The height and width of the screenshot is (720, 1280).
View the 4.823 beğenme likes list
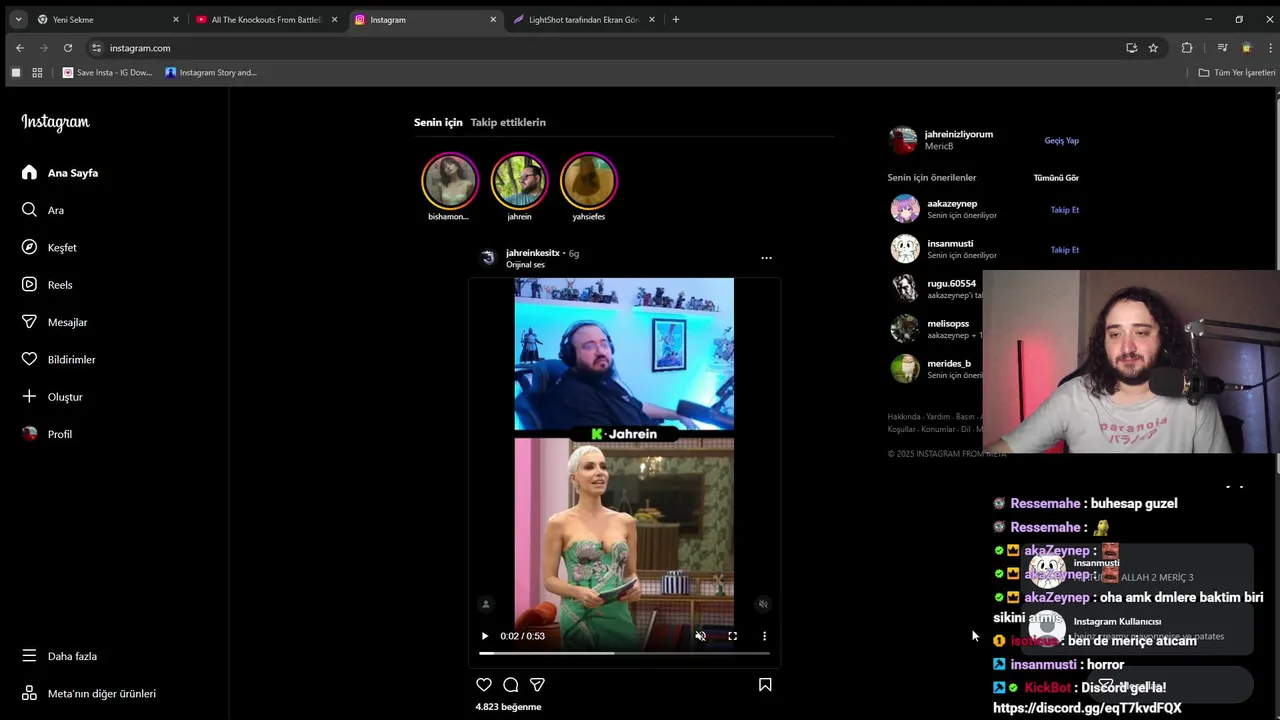[508, 707]
